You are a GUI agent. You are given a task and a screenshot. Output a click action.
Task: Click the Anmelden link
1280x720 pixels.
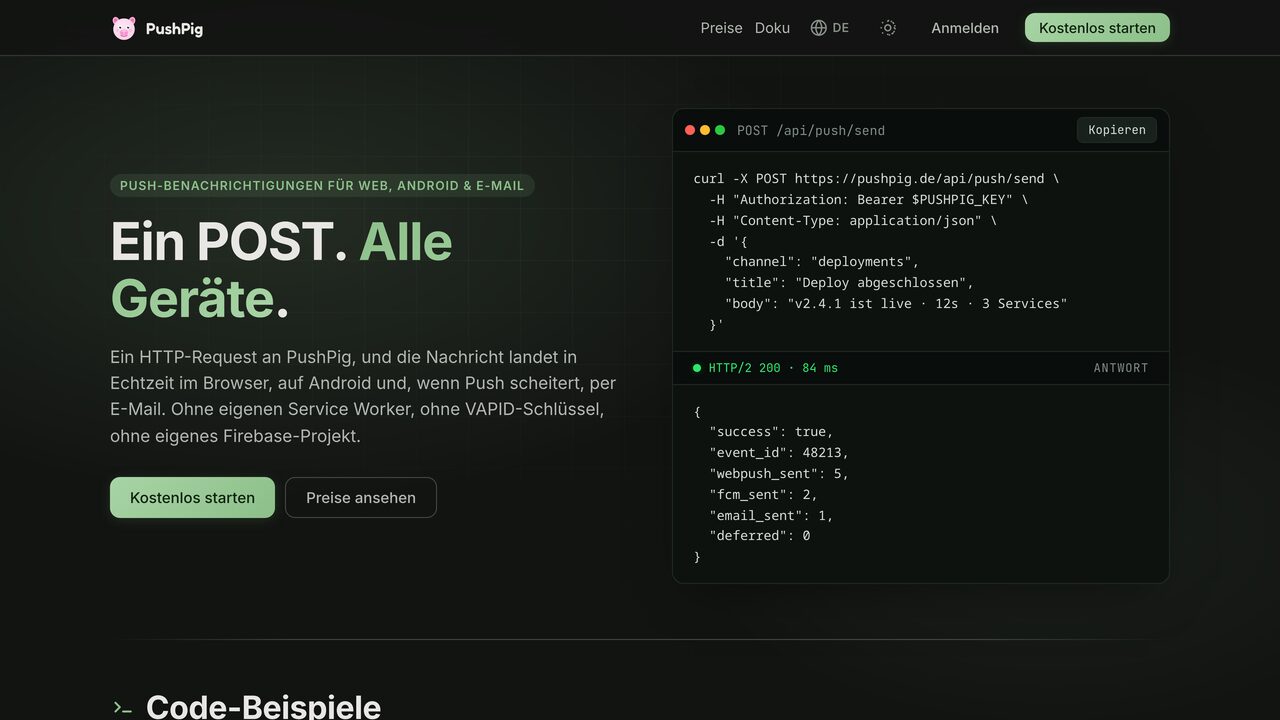point(965,28)
